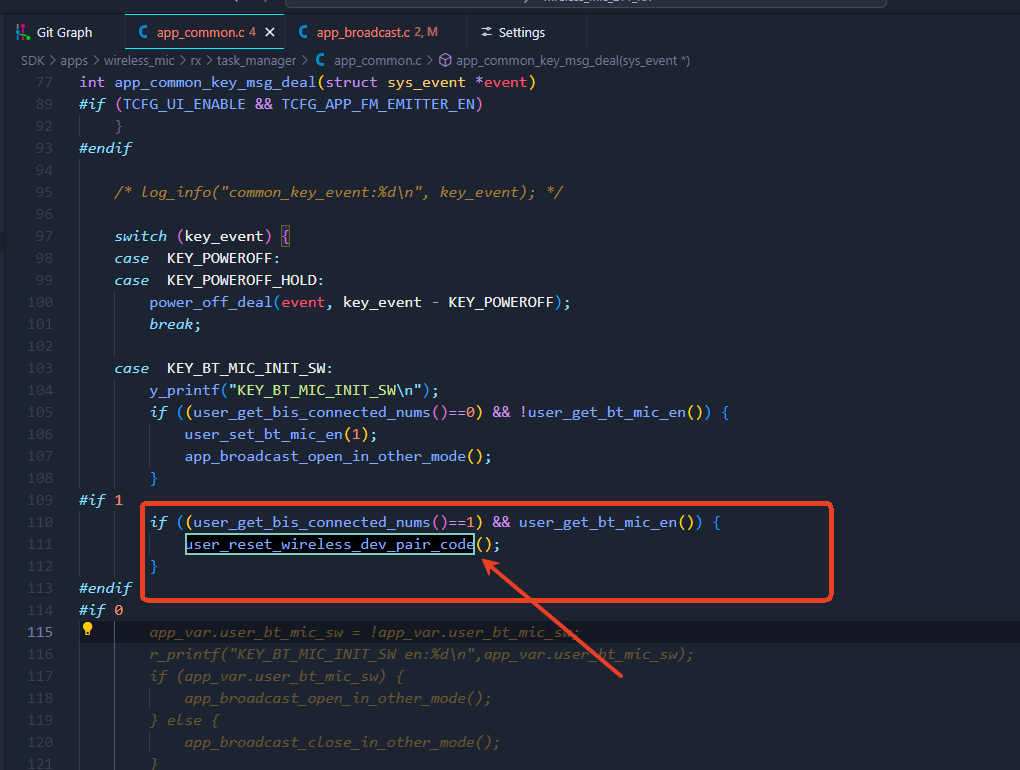Click the log_info comment on line 95

point(338,192)
